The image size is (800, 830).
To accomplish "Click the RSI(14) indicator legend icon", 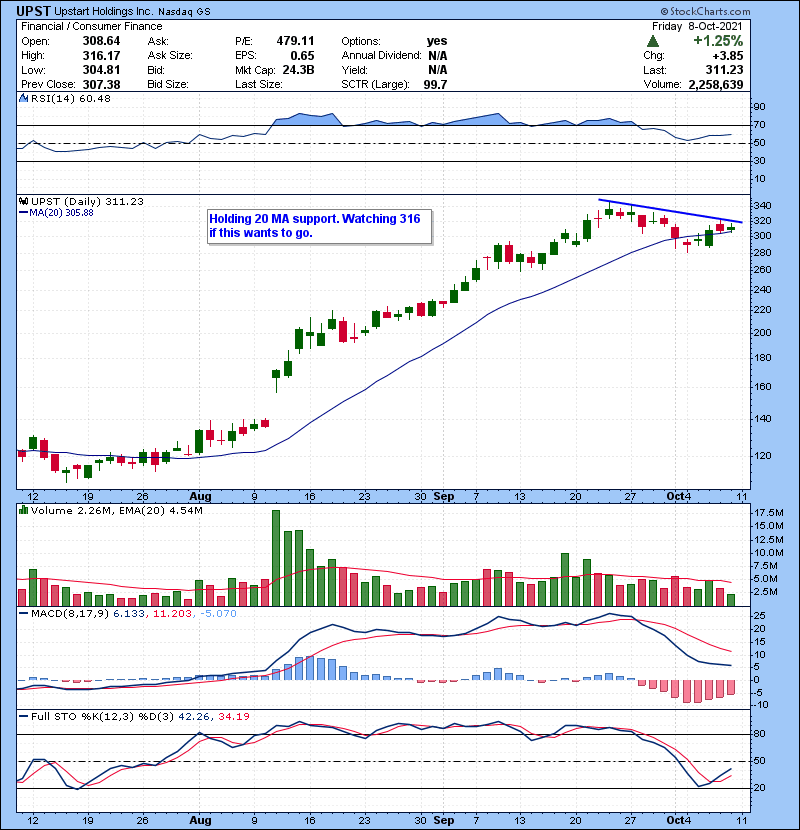I will click(24, 98).
